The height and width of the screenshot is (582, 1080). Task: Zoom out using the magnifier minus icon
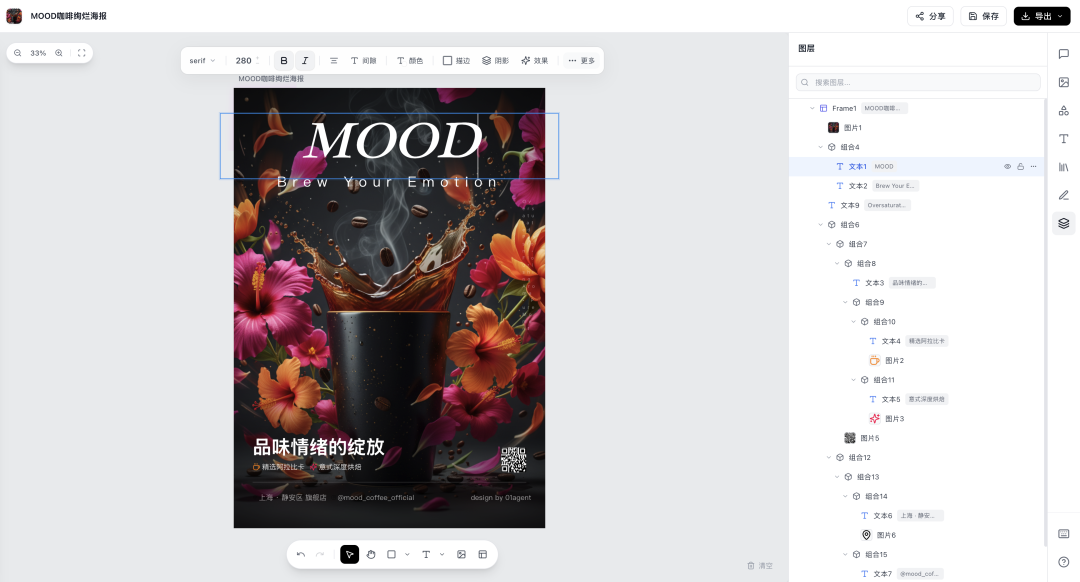18,53
